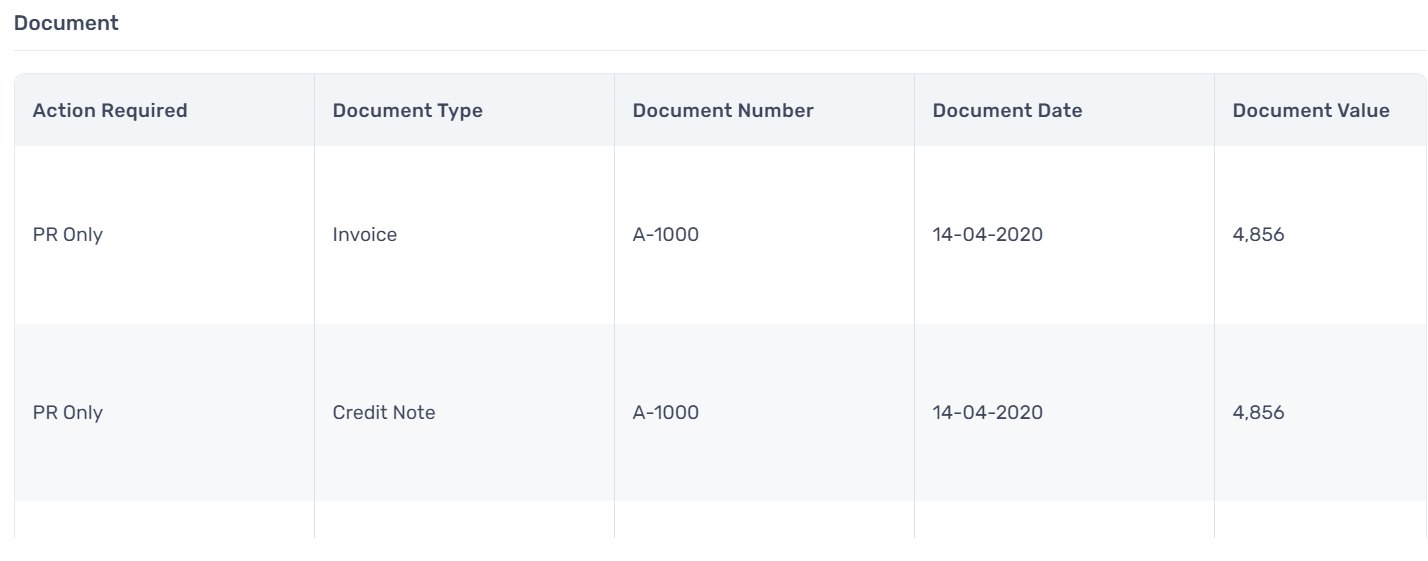This screenshot has height=561, width=1428.
Task: Click the Document section heading
Action: [x=66, y=23]
